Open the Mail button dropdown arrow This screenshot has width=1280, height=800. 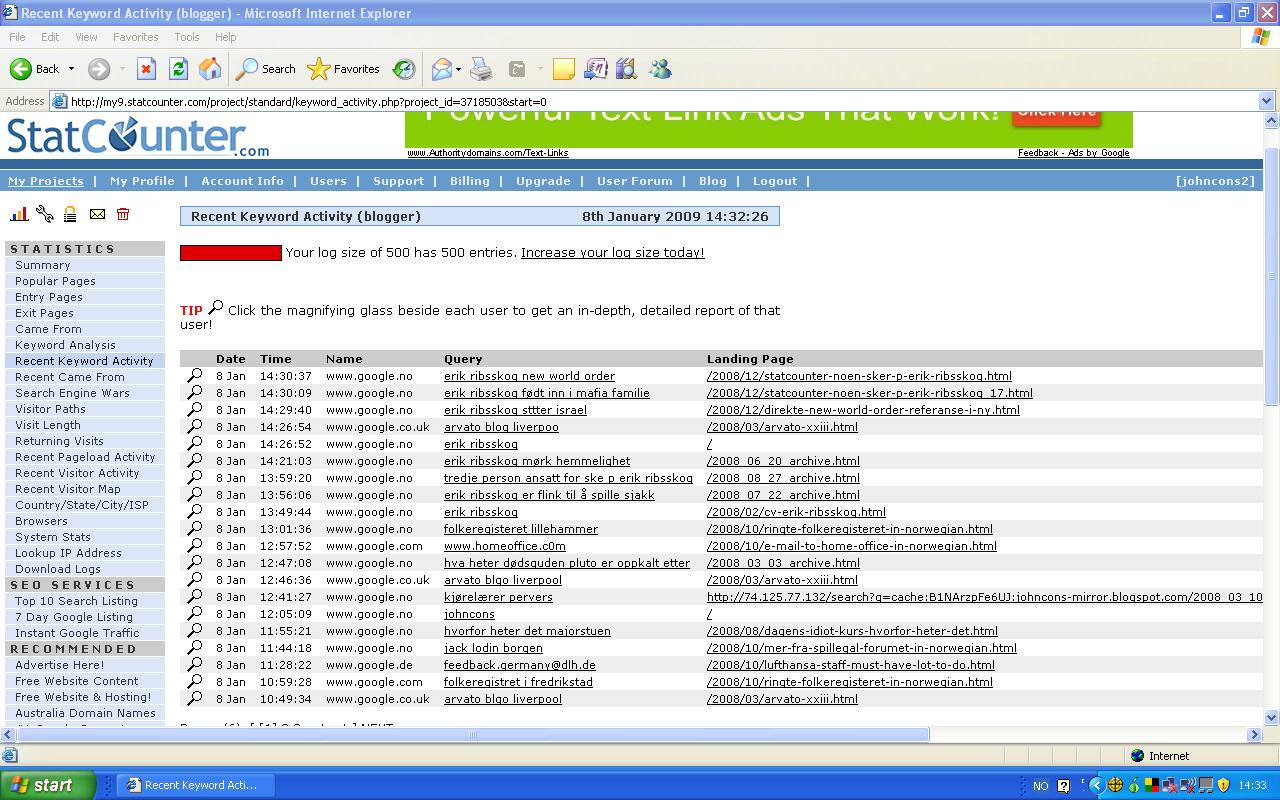pos(458,69)
